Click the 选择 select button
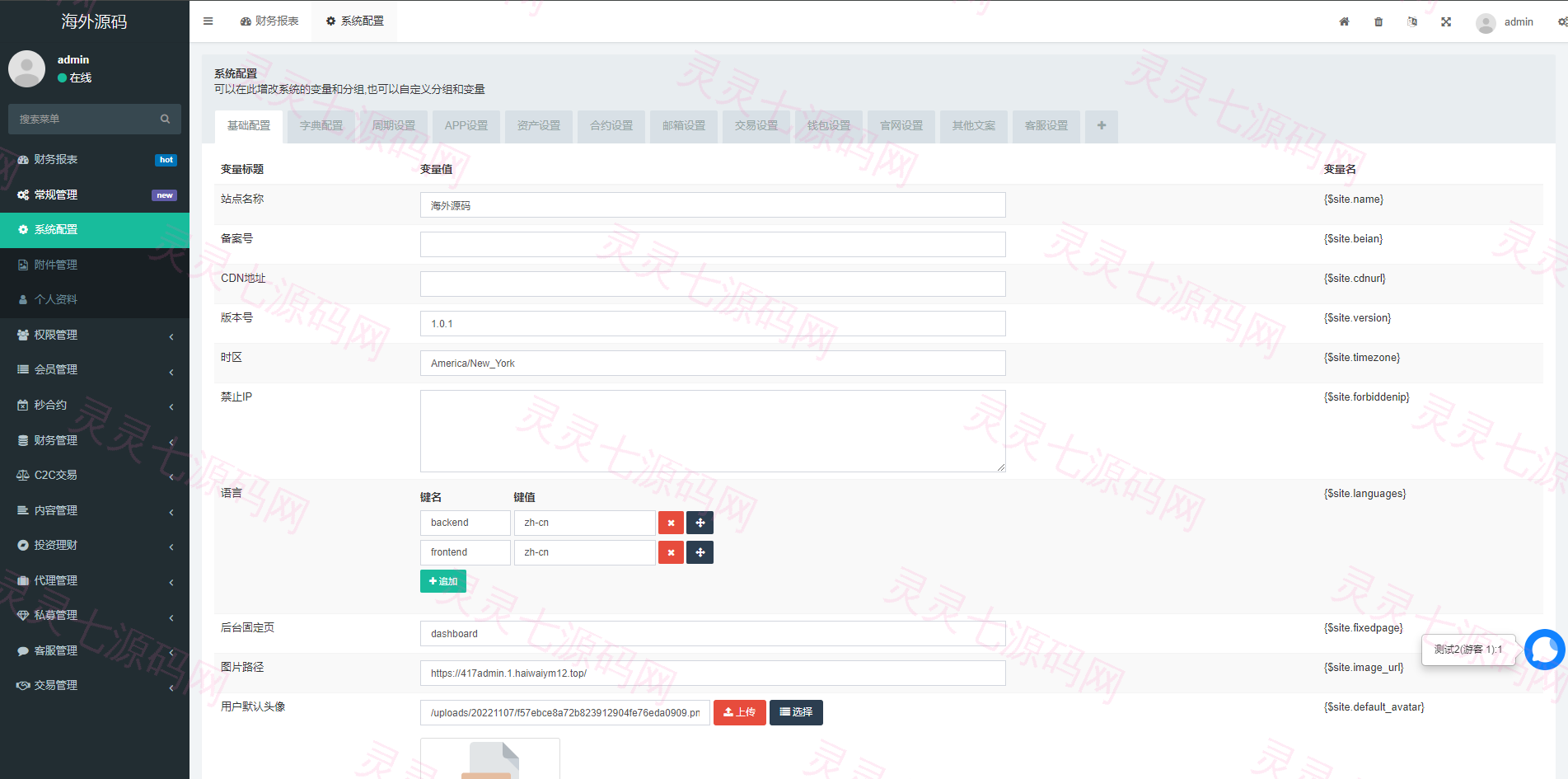This screenshot has width=1568, height=779. tap(796, 712)
